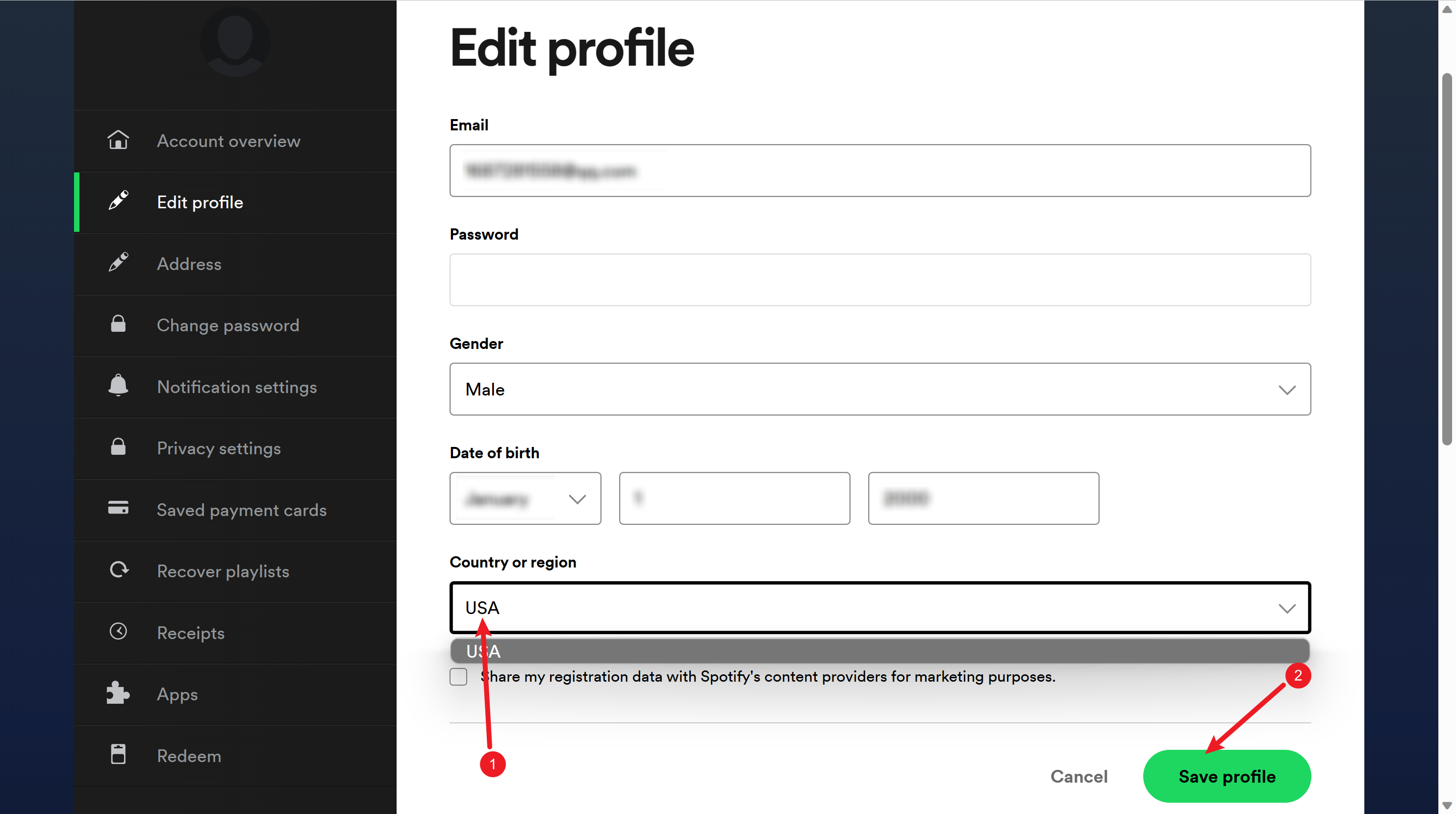Image resolution: width=1456 pixels, height=814 pixels.
Task: Go to Edit profile sidebar item
Action: coord(200,202)
